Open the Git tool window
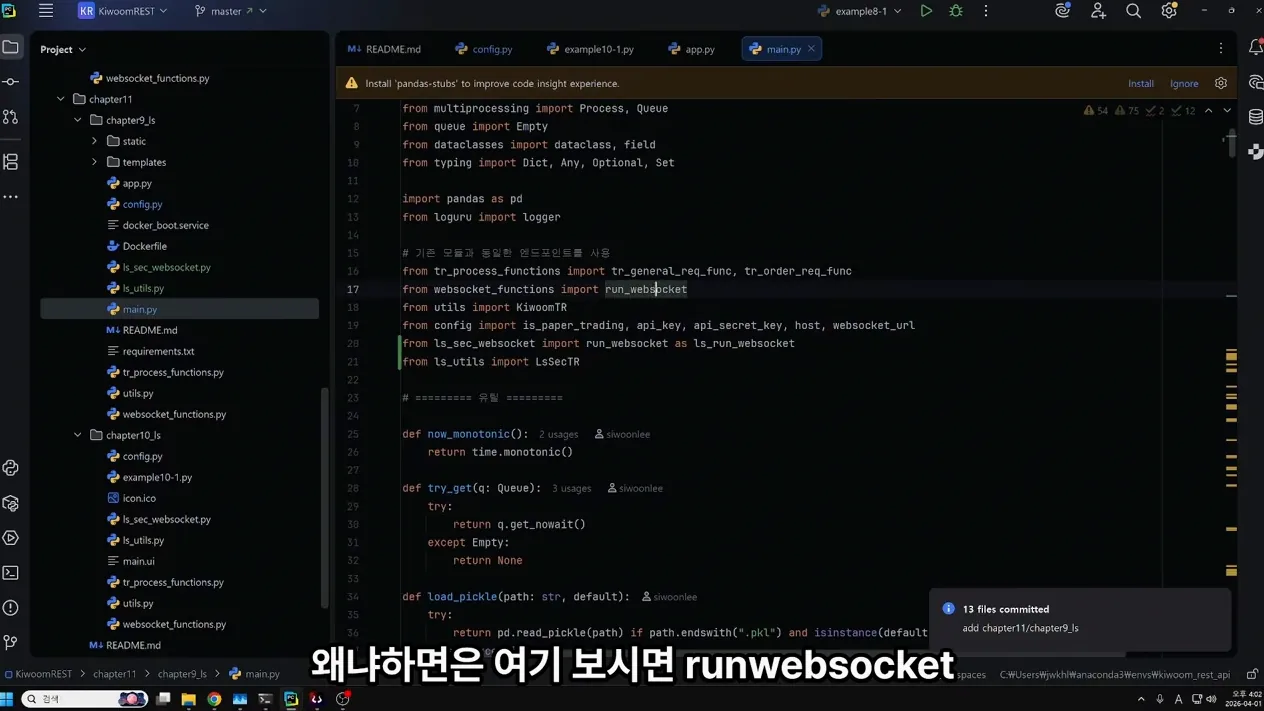The width and height of the screenshot is (1264, 711). click(x=11, y=642)
